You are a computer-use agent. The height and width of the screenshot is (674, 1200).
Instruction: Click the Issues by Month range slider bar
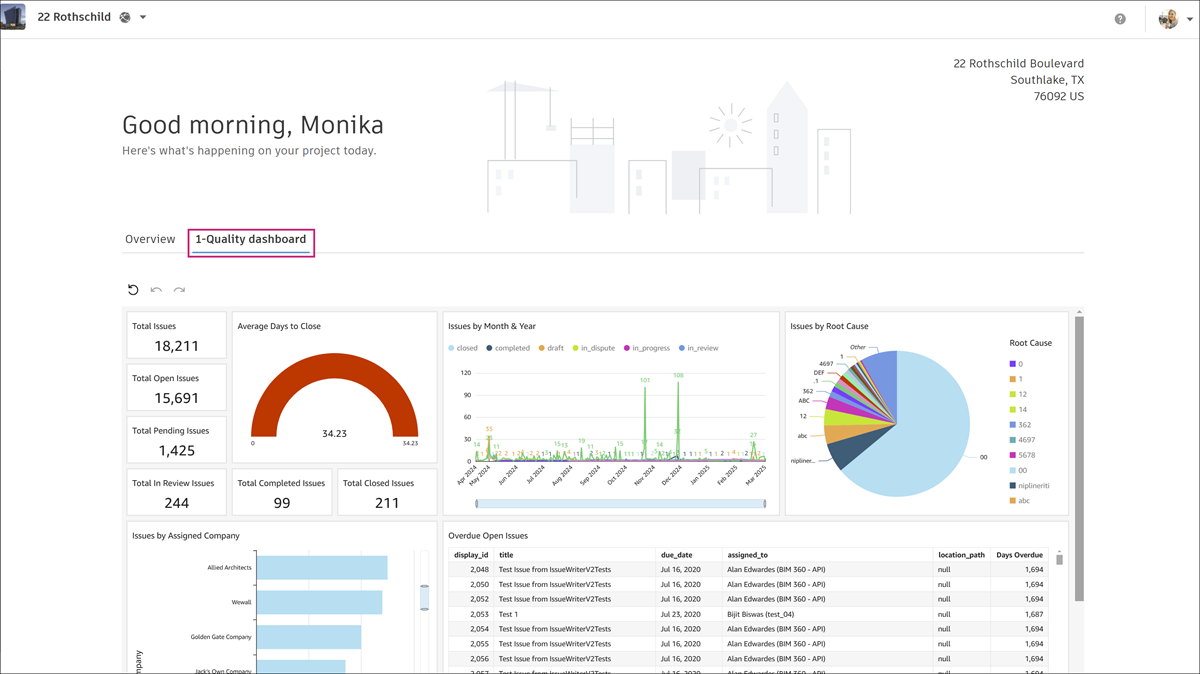coord(620,504)
